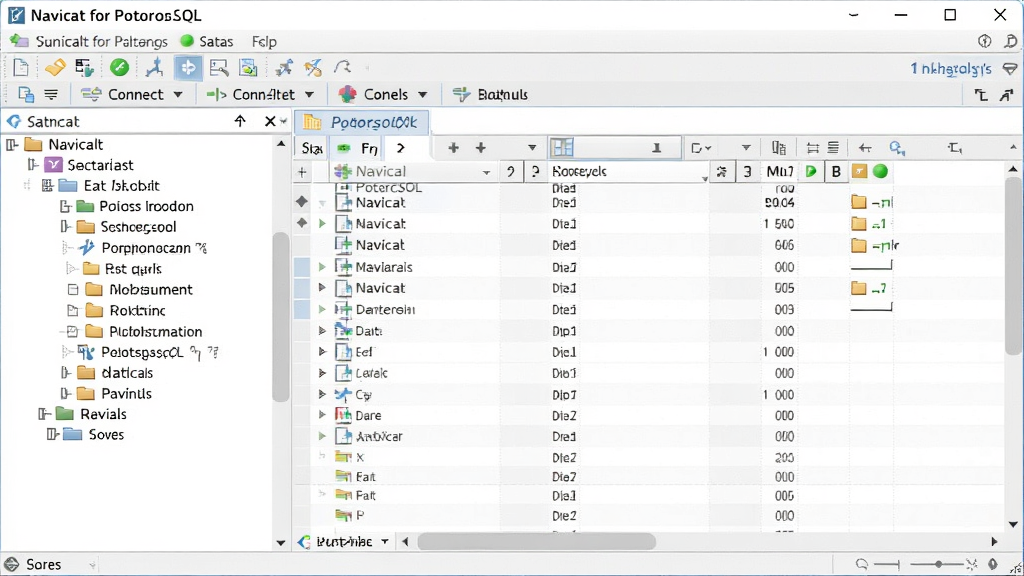The height and width of the screenshot is (576, 1024).
Task: Toggle the checkbox beside Rokttinc folder
Action: [73, 310]
